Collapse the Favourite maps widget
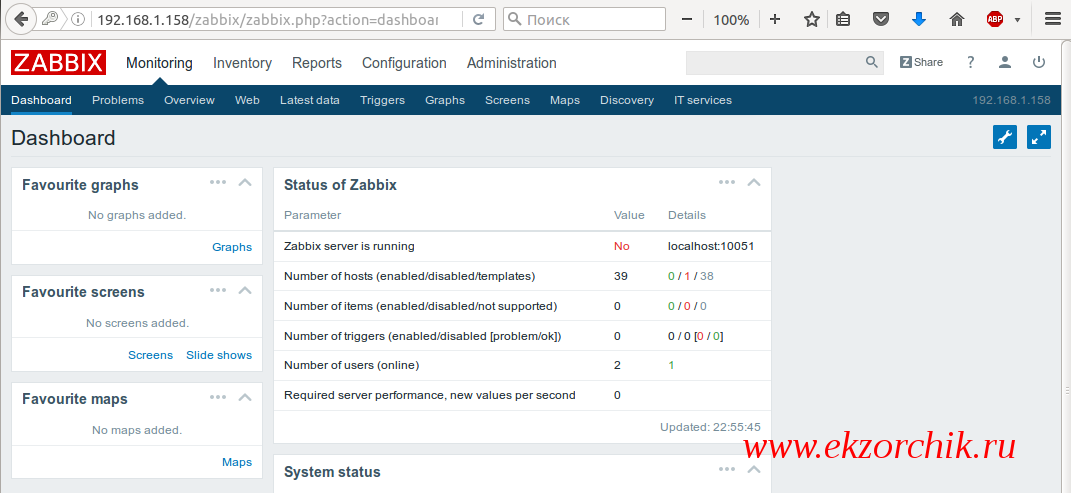Viewport: 1071px width, 493px height. 245,397
